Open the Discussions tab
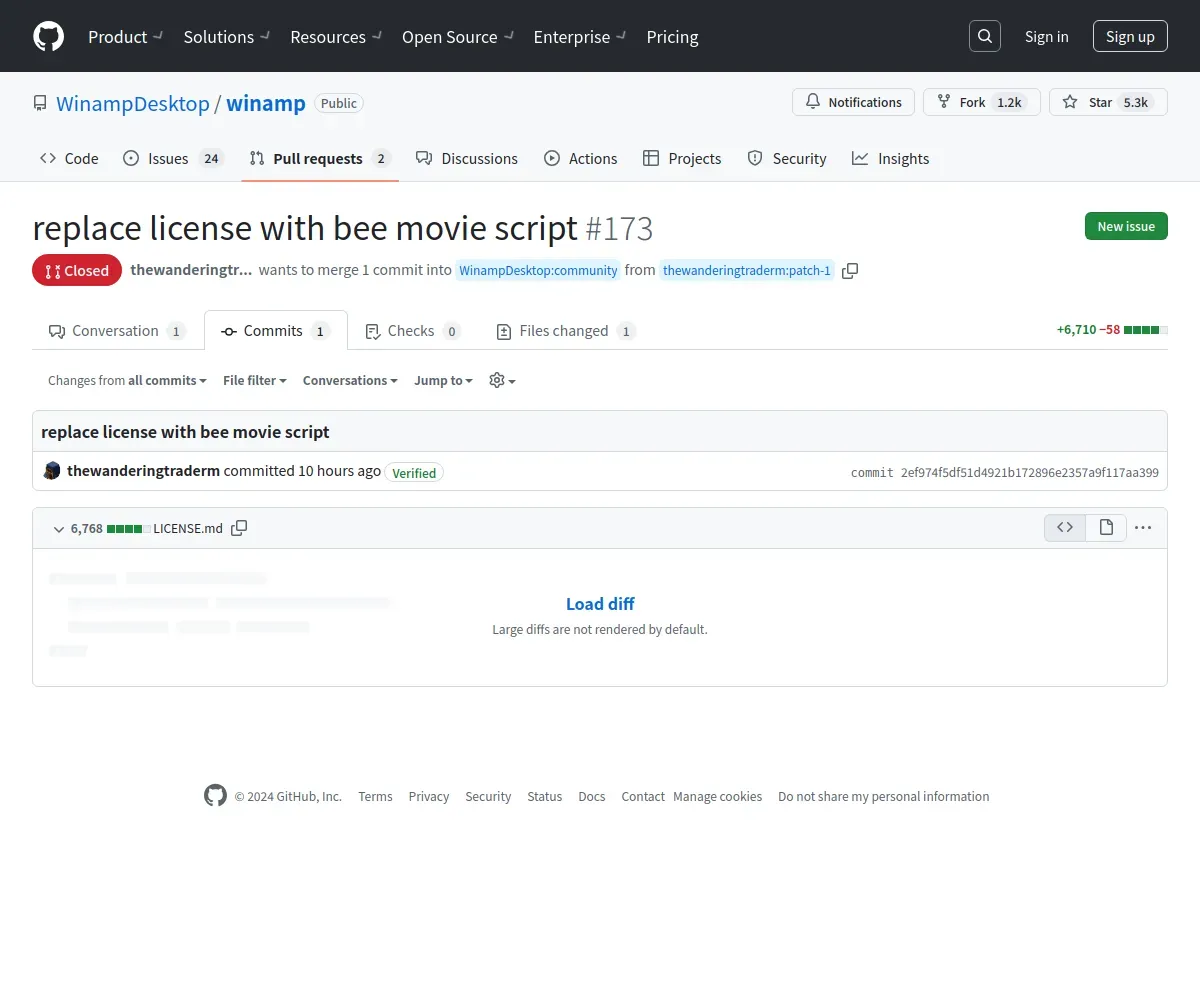The width and height of the screenshot is (1200, 1000). tap(467, 158)
